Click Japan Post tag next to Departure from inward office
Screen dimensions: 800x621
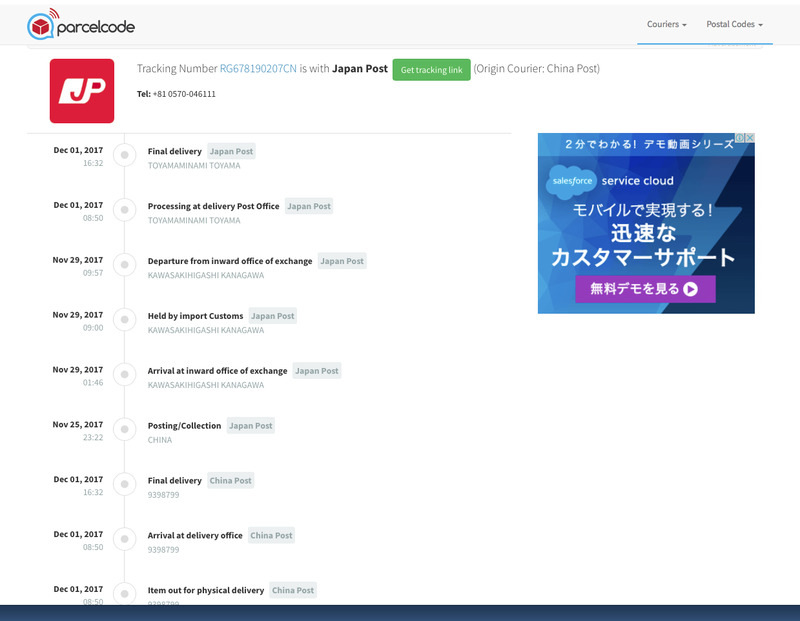click(342, 261)
